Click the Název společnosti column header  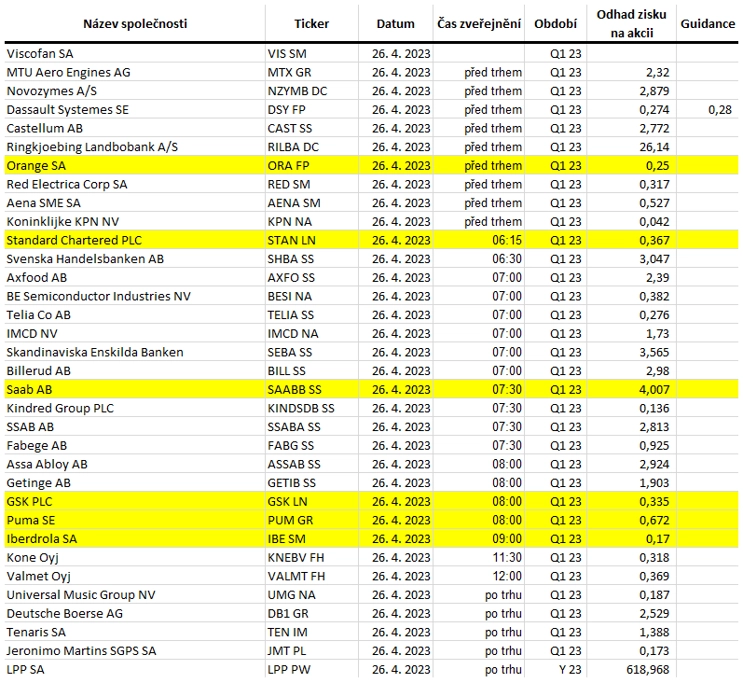pos(135,24)
